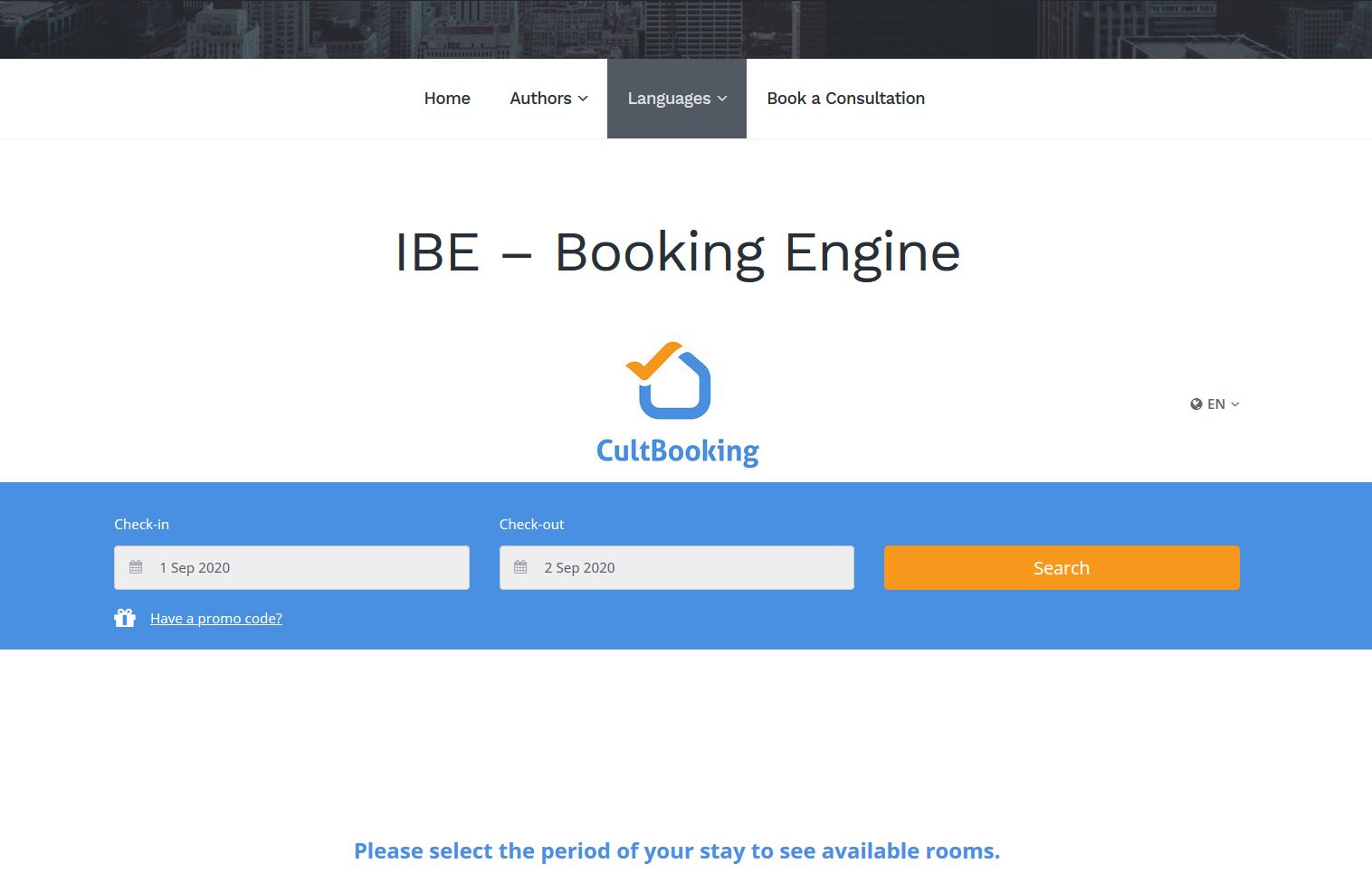Viewport: 1372px width, 892px height.
Task: Click the CultBooking wordmark text
Action: [677, 451]
